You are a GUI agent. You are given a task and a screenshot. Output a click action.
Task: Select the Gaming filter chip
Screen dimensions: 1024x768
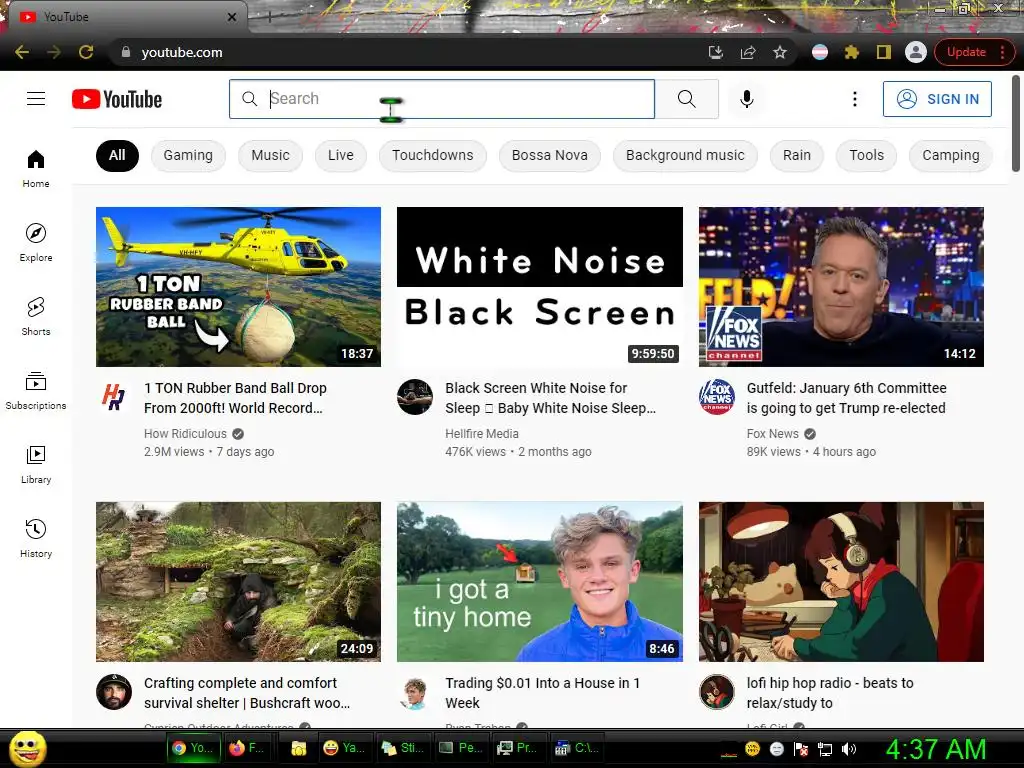[188, 155]
